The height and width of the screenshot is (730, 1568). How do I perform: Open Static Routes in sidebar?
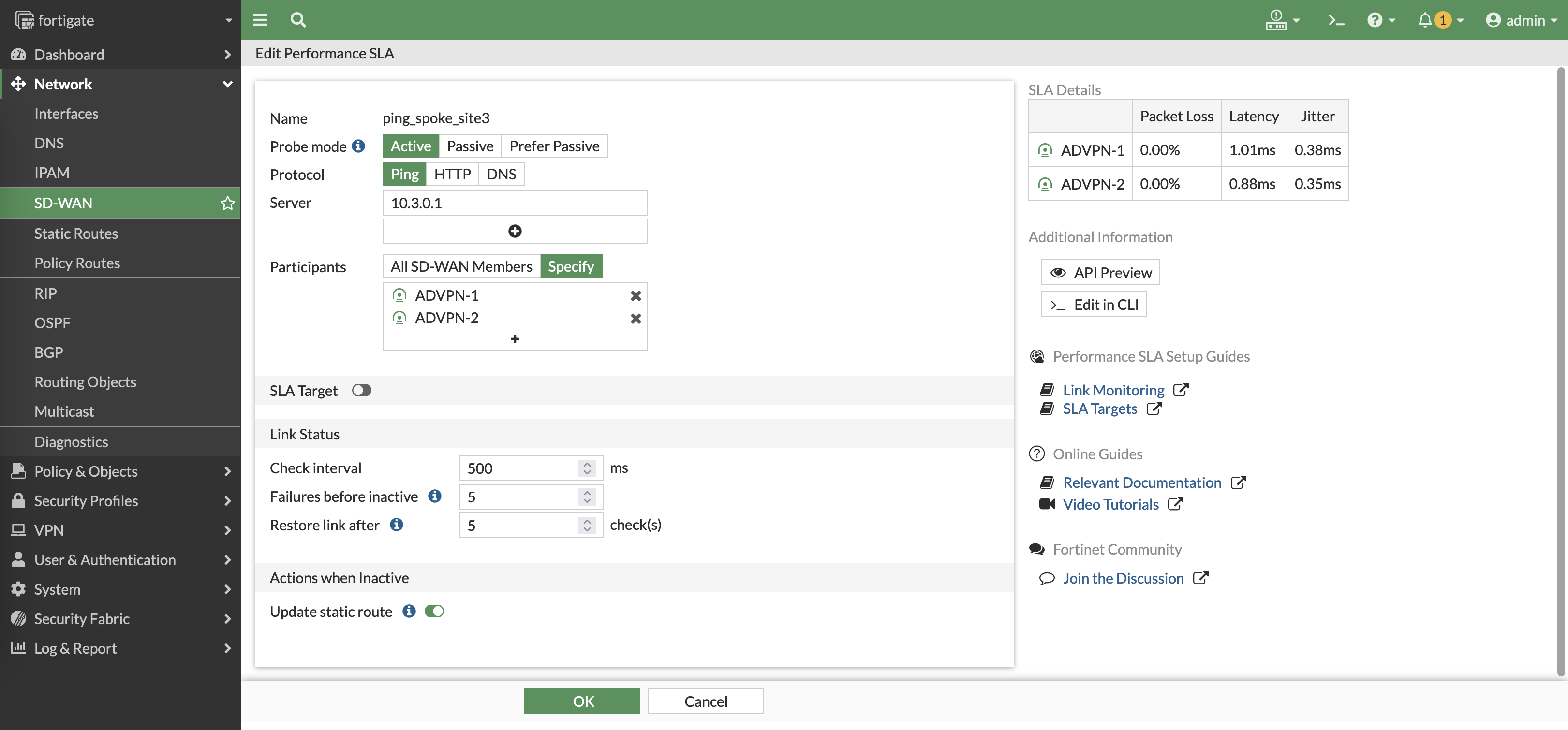pos(76,234)
